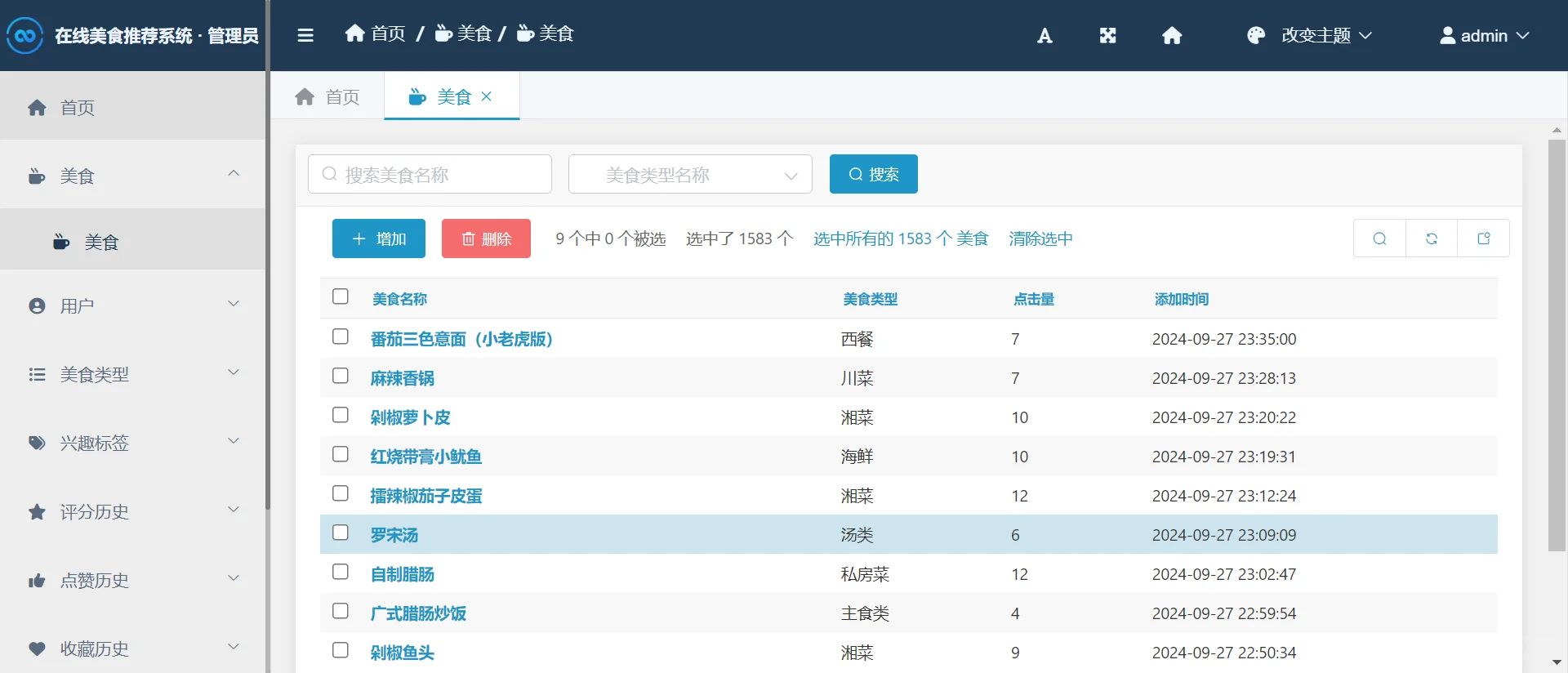Select the 美食 submenu item

pyautogui.click(x=133, y=241)
